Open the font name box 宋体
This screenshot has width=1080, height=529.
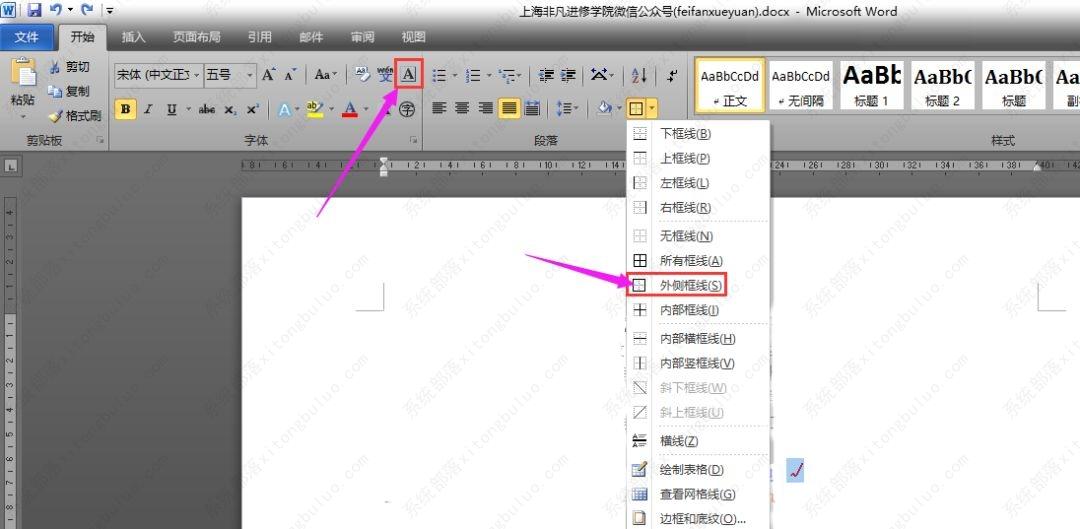[158, 75]
